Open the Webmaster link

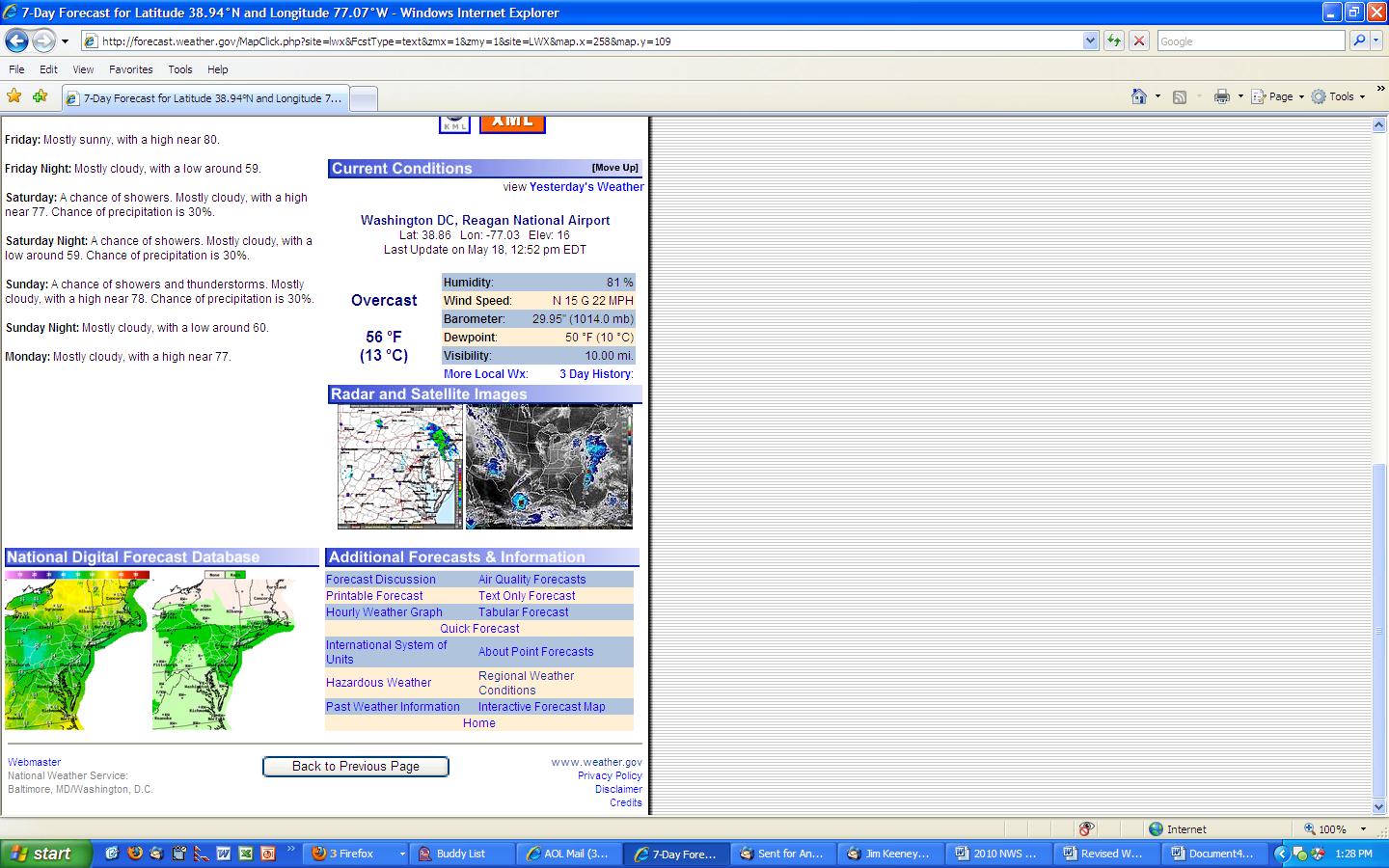[x=34, y=762]
